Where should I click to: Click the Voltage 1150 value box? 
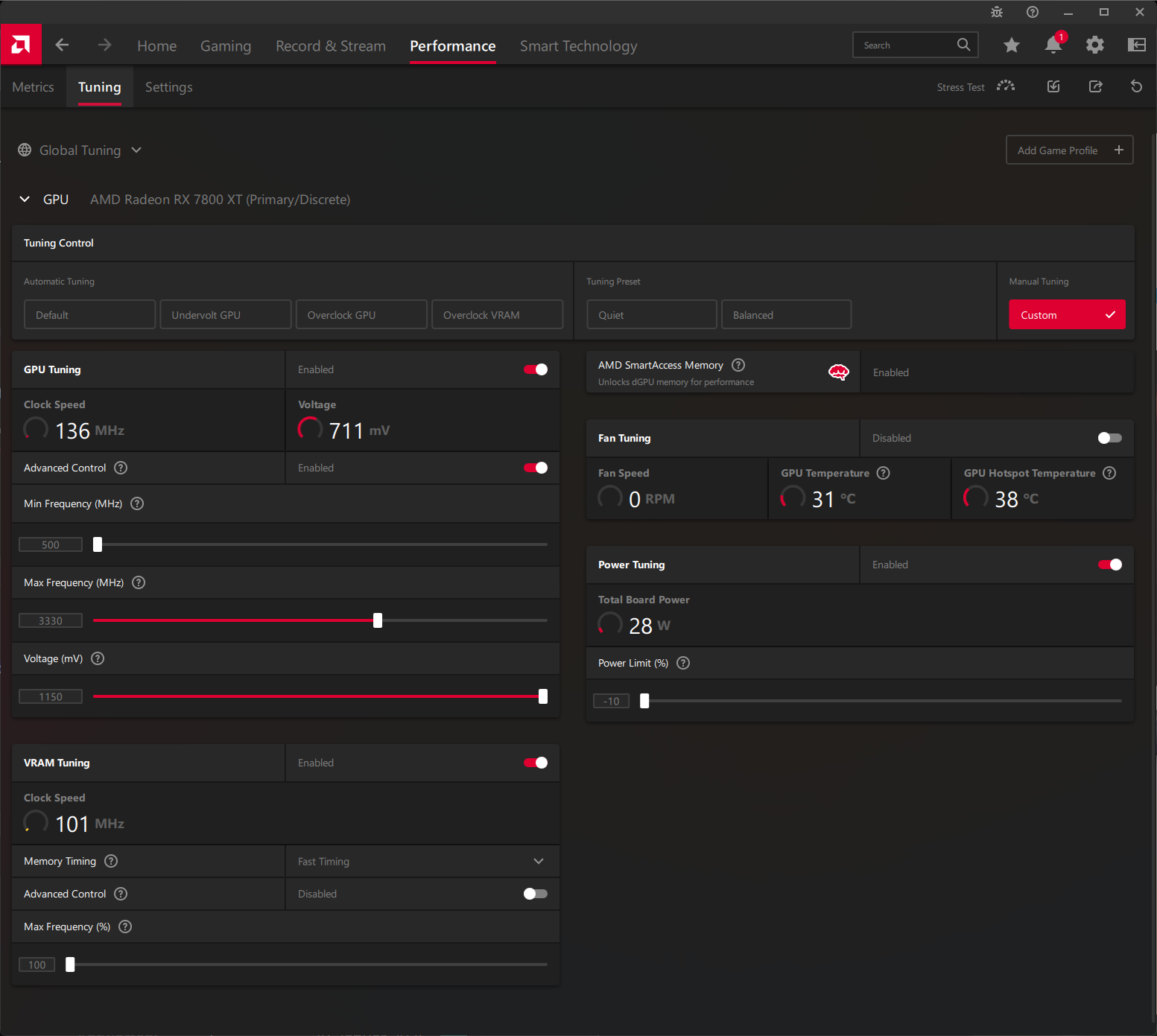coord(51,696)
